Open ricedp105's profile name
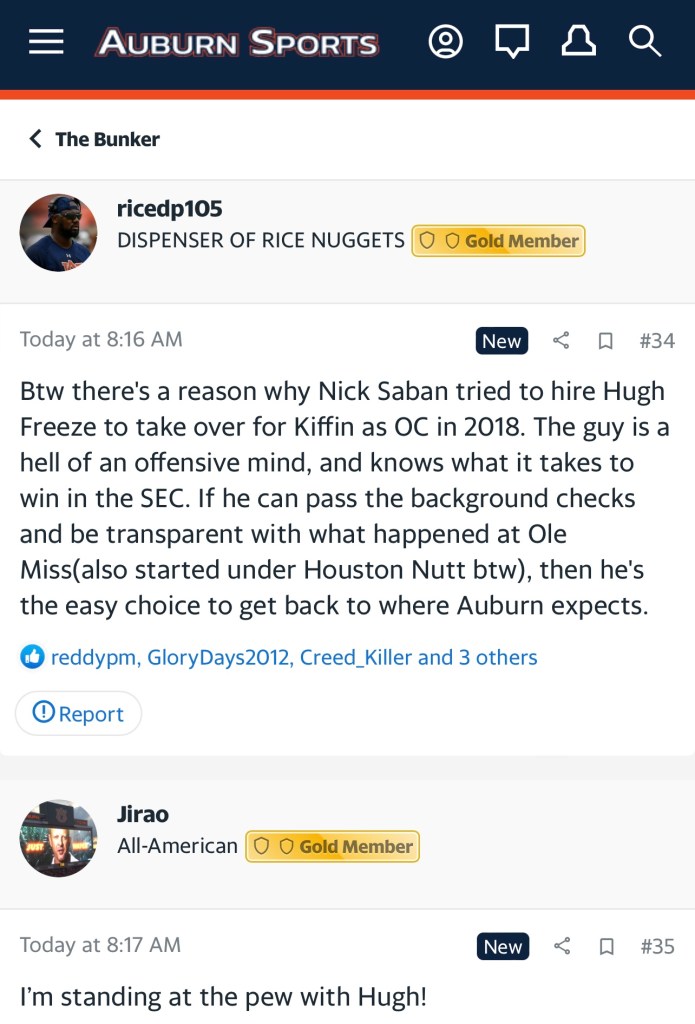The width and height of the screenshot is (695, 1024). 169,209
